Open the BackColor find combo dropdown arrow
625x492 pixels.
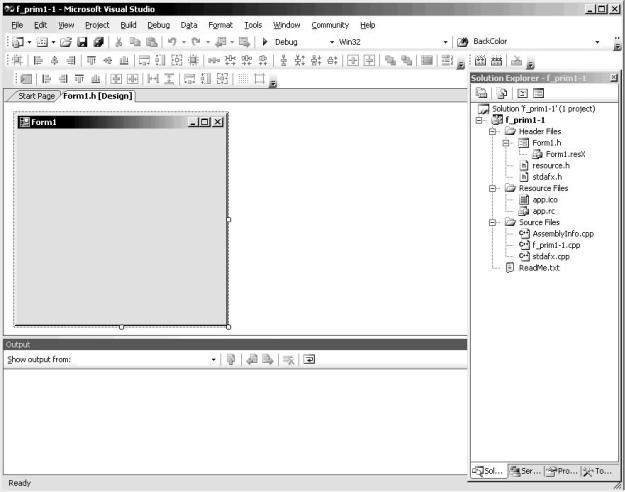(x=597, y=42)
